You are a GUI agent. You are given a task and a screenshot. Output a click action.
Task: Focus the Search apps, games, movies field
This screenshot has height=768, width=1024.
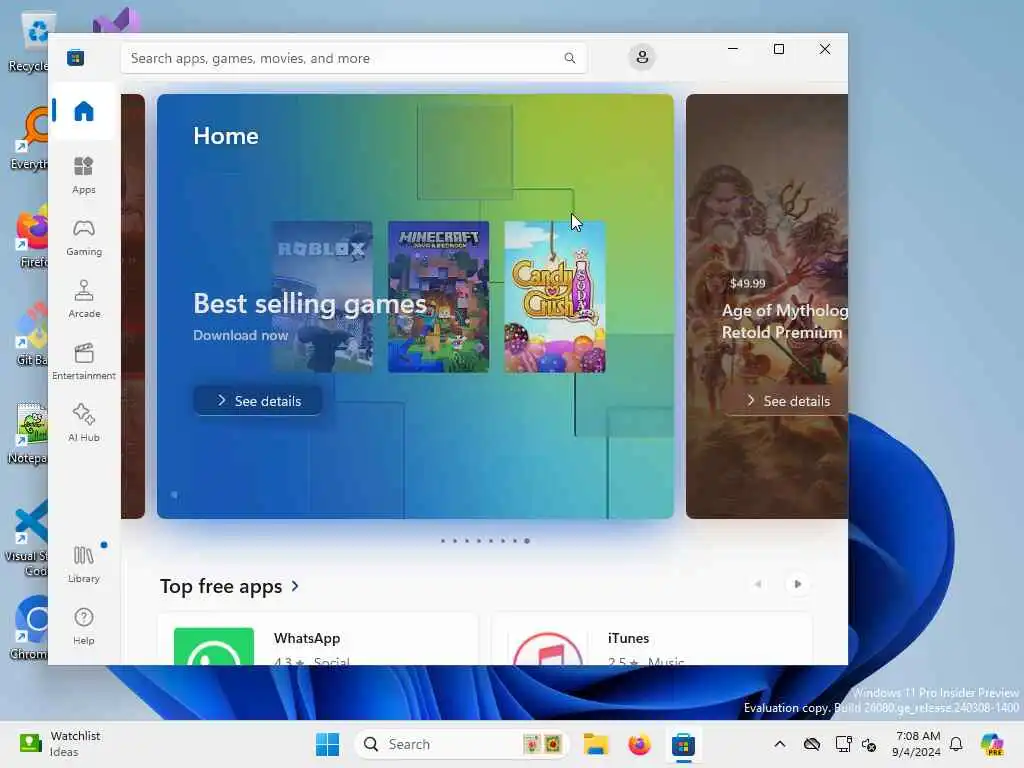pyautogui.click(x=353, y=58)
